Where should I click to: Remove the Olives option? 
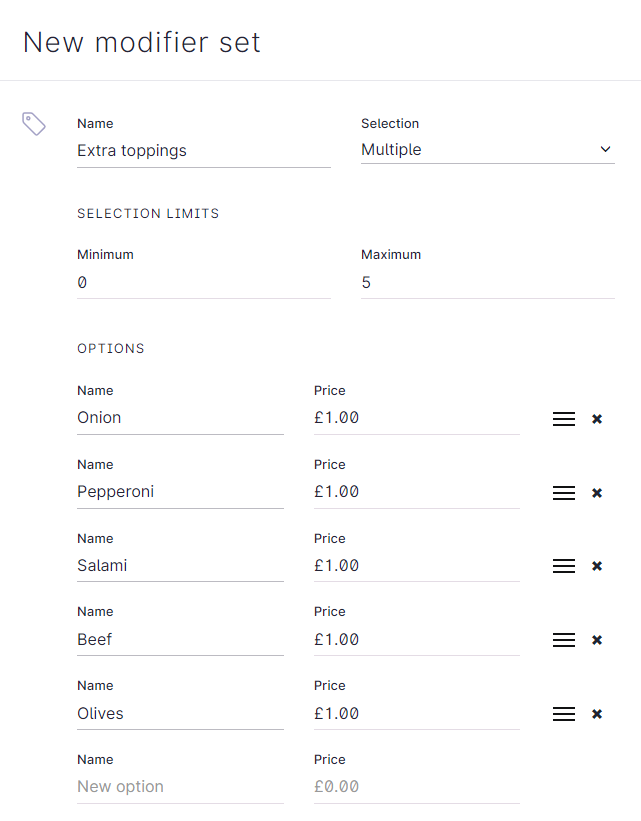[x=597, y=714]
